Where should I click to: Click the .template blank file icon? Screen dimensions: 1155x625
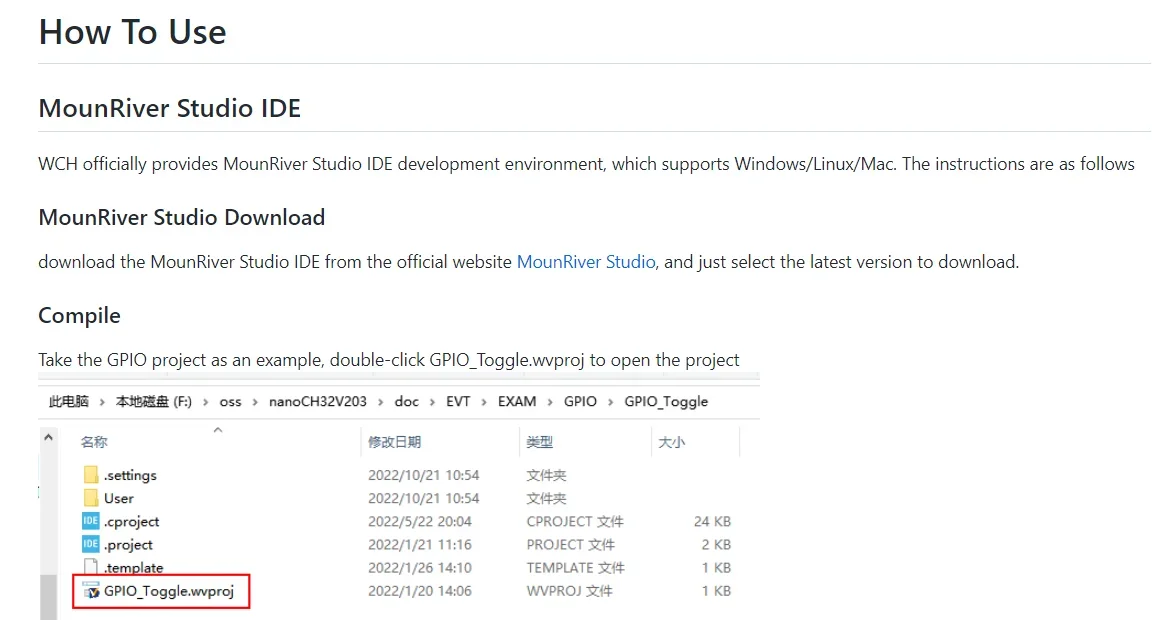pos(91,567)
